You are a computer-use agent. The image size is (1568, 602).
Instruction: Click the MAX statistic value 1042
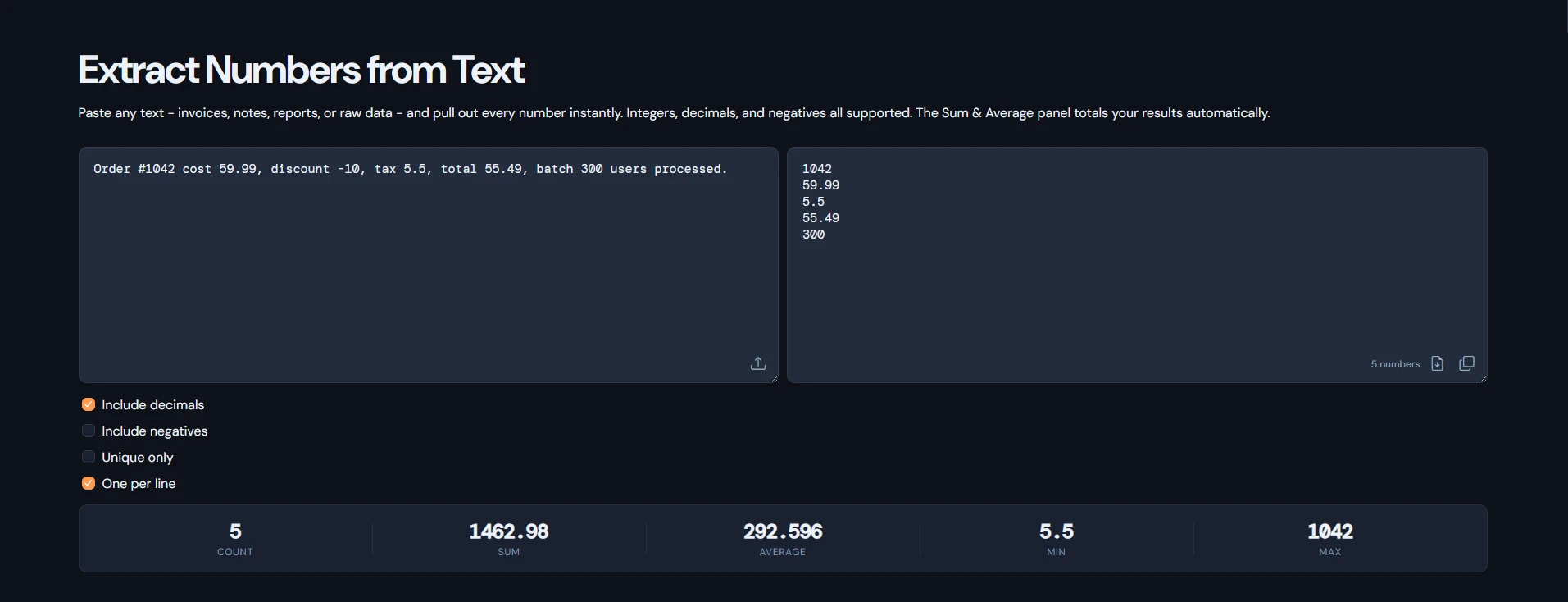pyautogui.click(x=1330, y=531)
